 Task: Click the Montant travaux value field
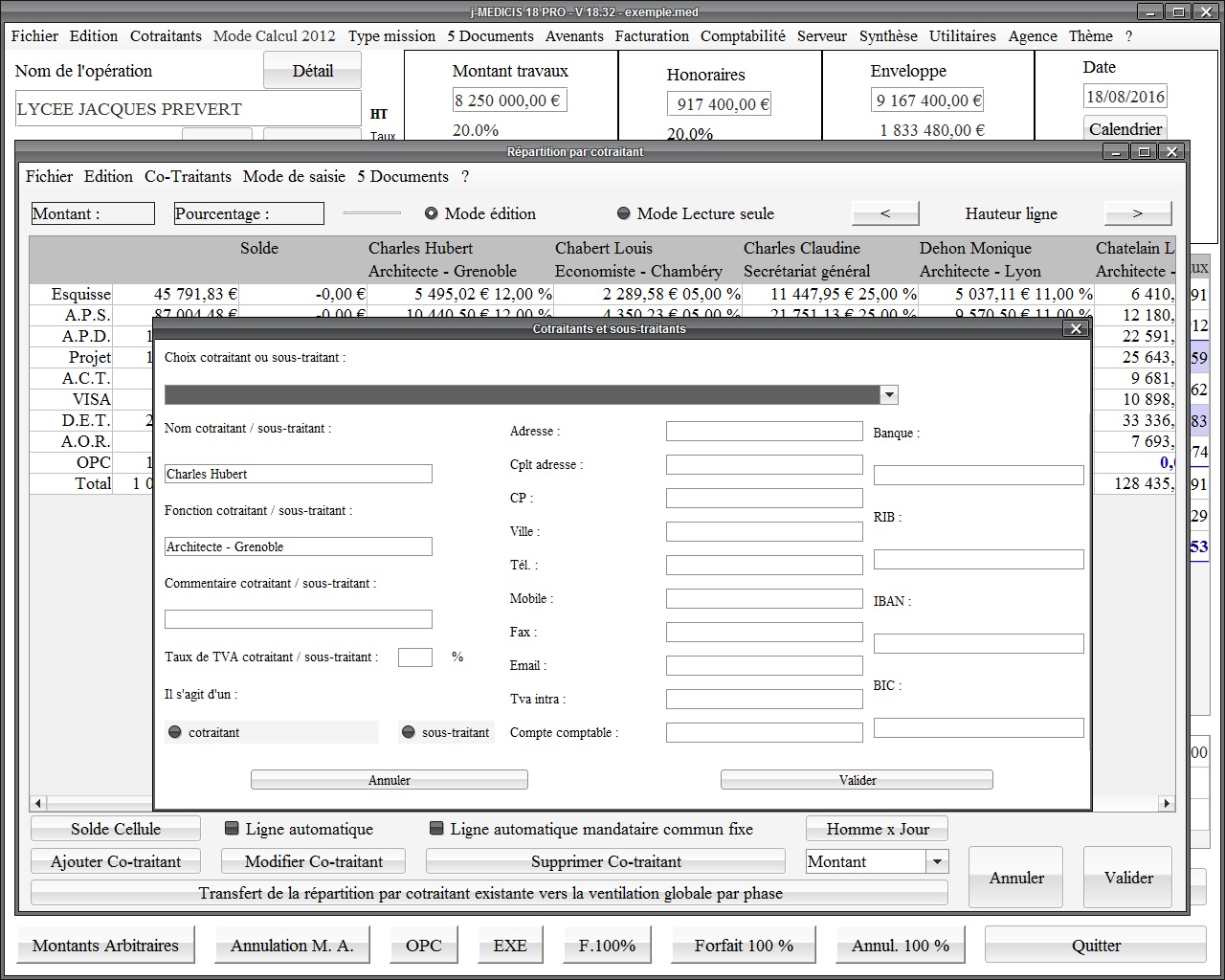pyautogui.click(x=509, y=100)
